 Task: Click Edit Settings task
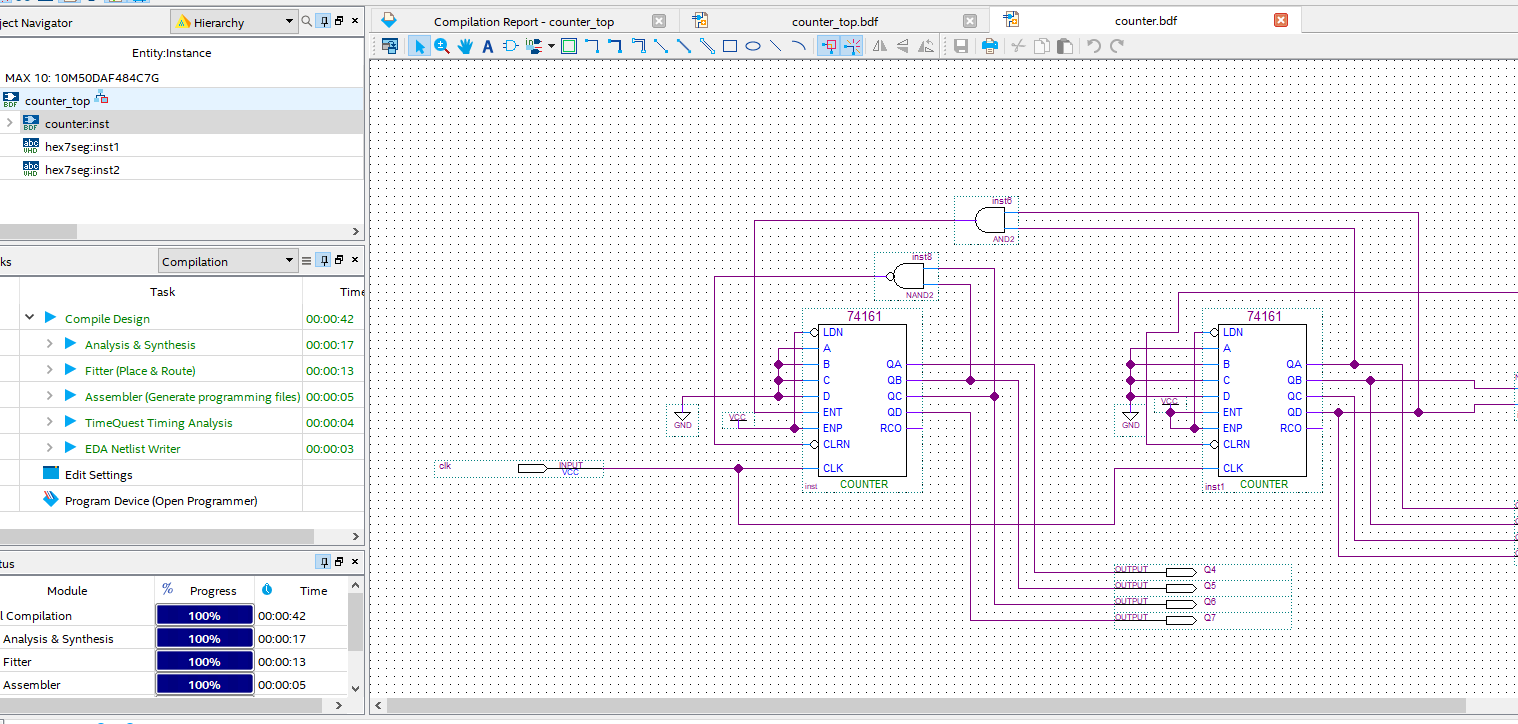98,474
